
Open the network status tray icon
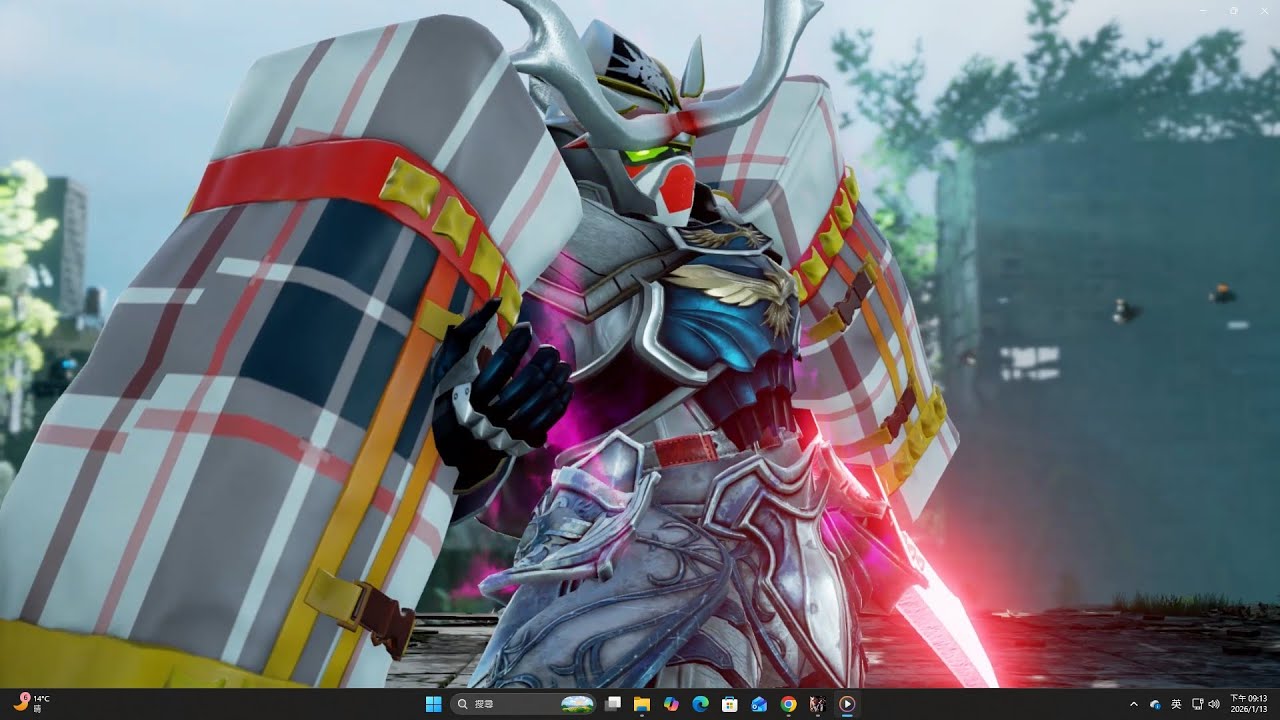pyautogui.click(x=1198, y=704)
